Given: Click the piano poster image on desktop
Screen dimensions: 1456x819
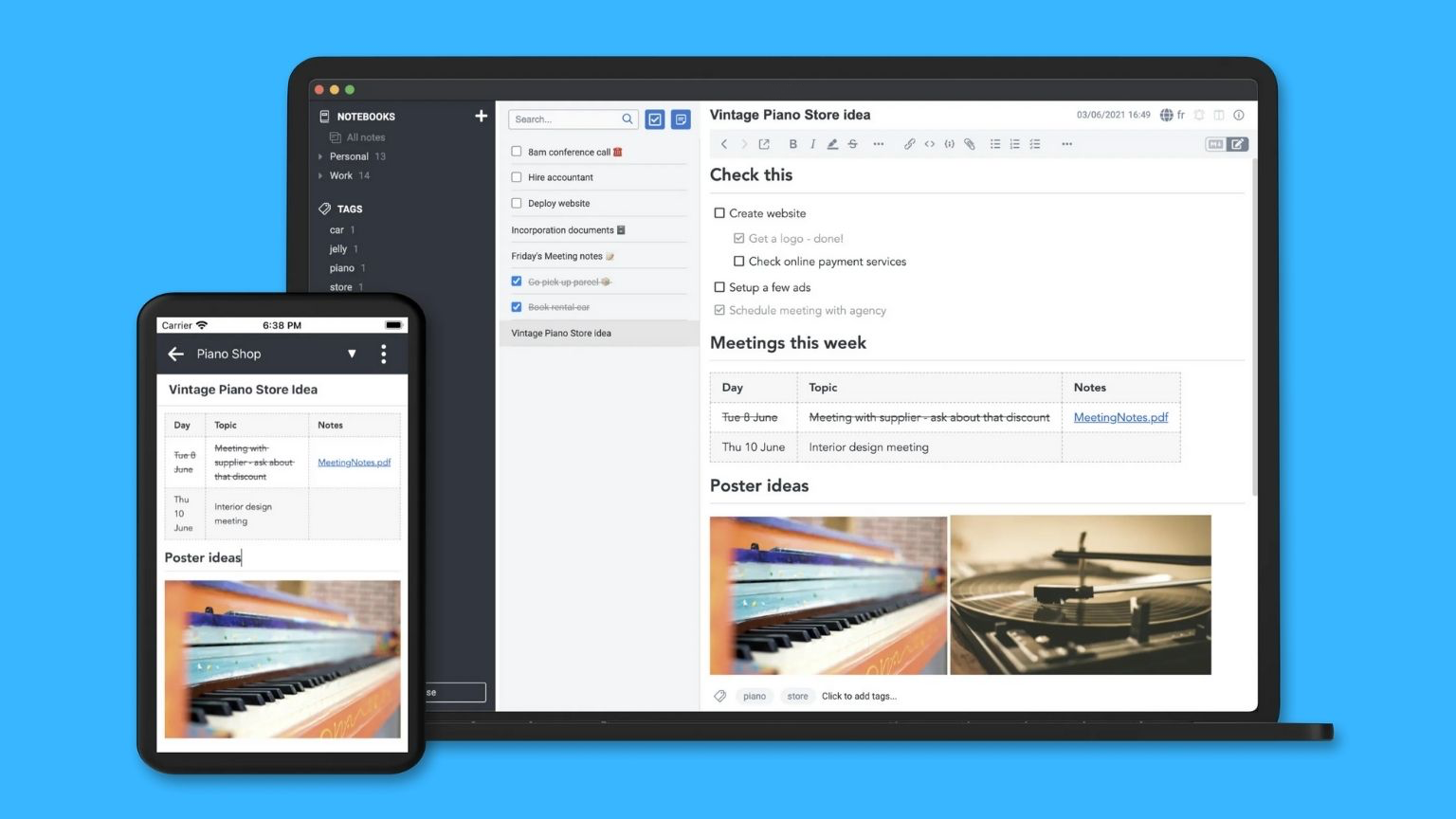Looking at the screenshot, I should (x=828, y=595).
